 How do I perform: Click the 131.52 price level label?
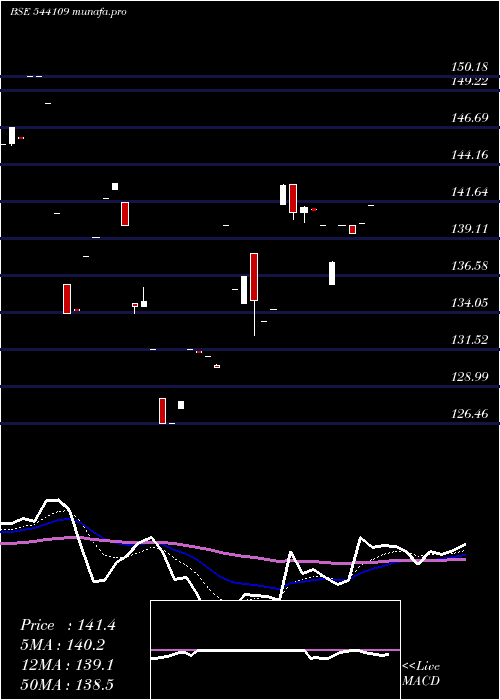469,340
